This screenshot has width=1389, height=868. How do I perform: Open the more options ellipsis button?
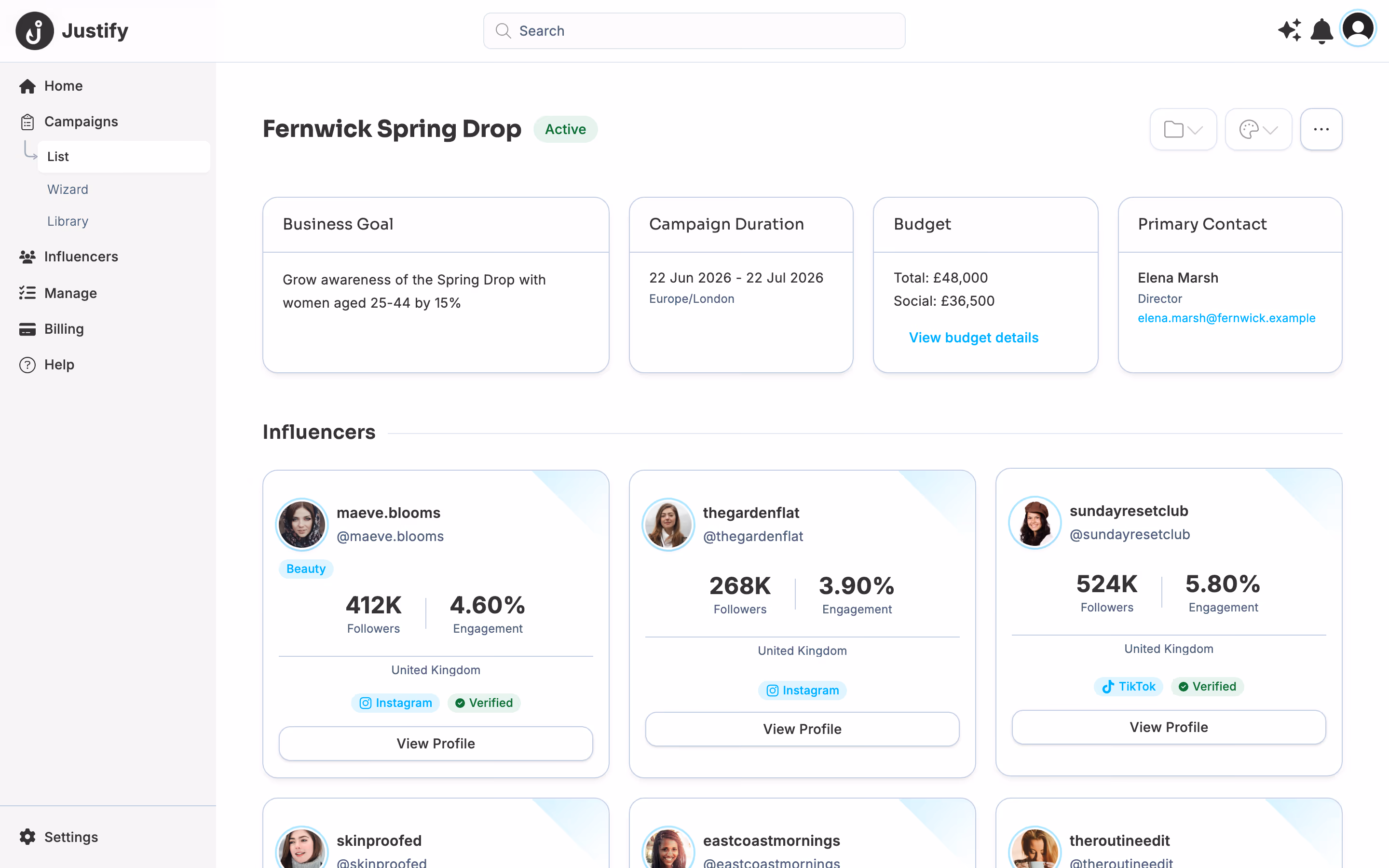tap(1321, 129)
